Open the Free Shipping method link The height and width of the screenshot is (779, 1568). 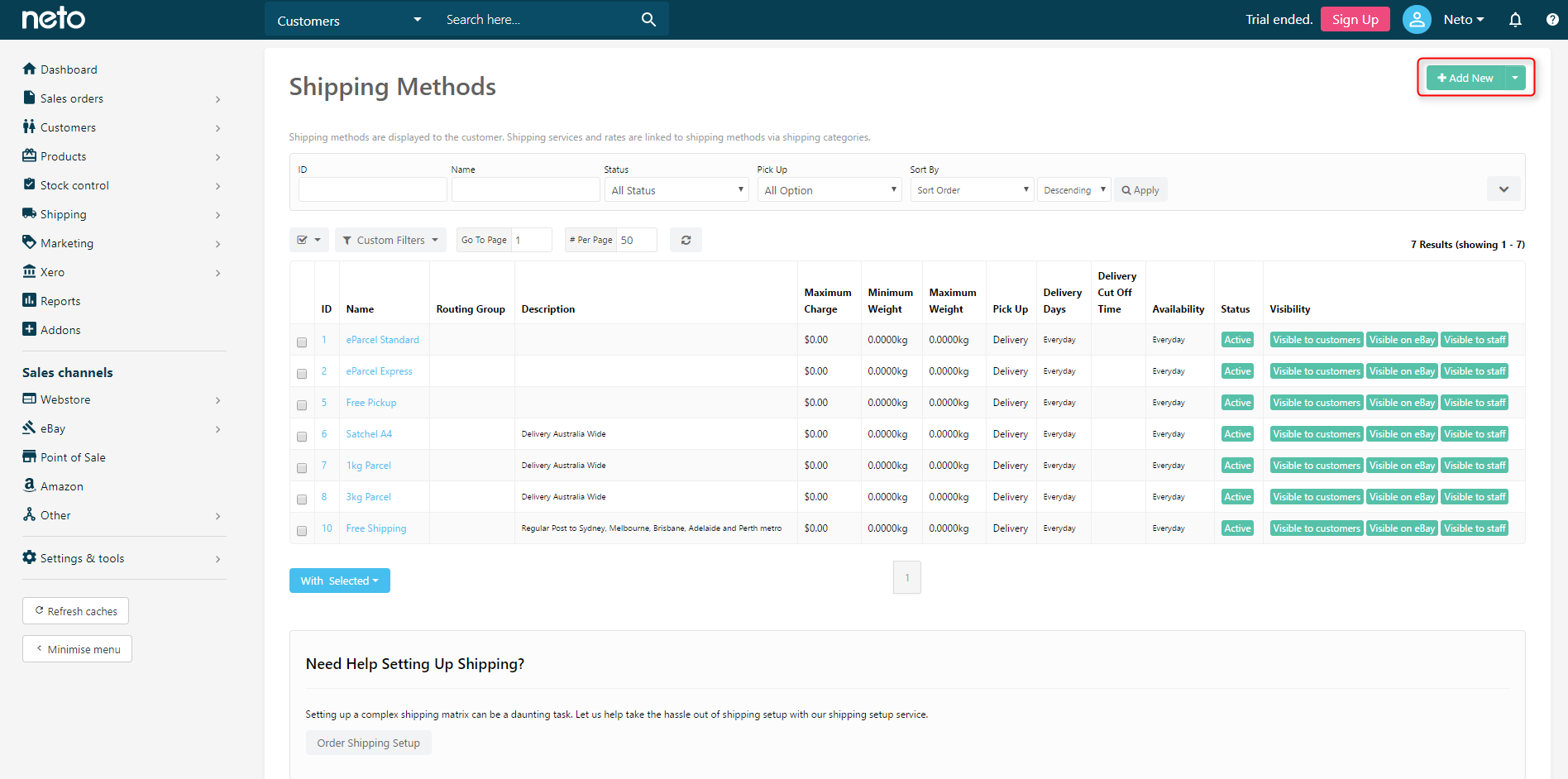coord(376,528)
